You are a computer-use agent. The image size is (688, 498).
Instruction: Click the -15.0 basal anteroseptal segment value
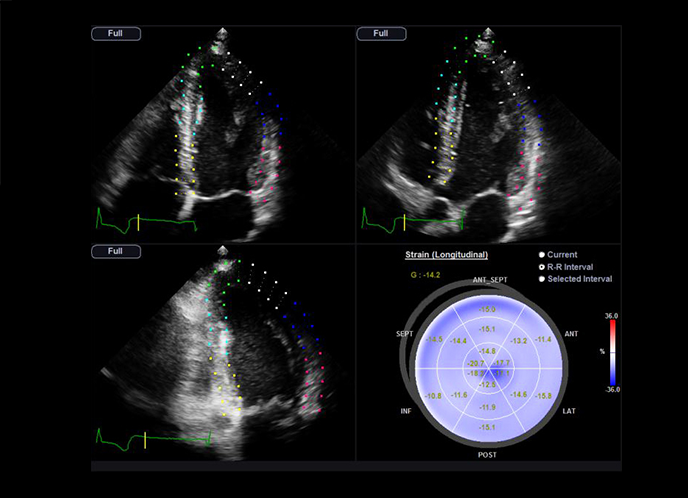[487, 309]
